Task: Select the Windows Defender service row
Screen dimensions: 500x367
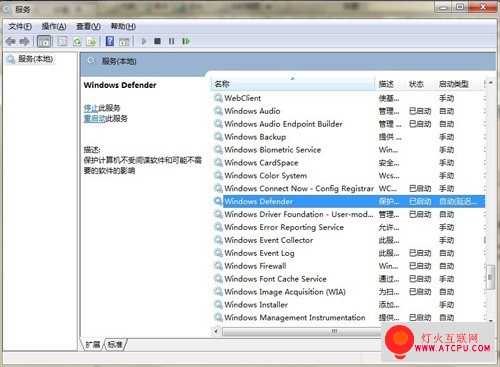Action: (348, 201)
